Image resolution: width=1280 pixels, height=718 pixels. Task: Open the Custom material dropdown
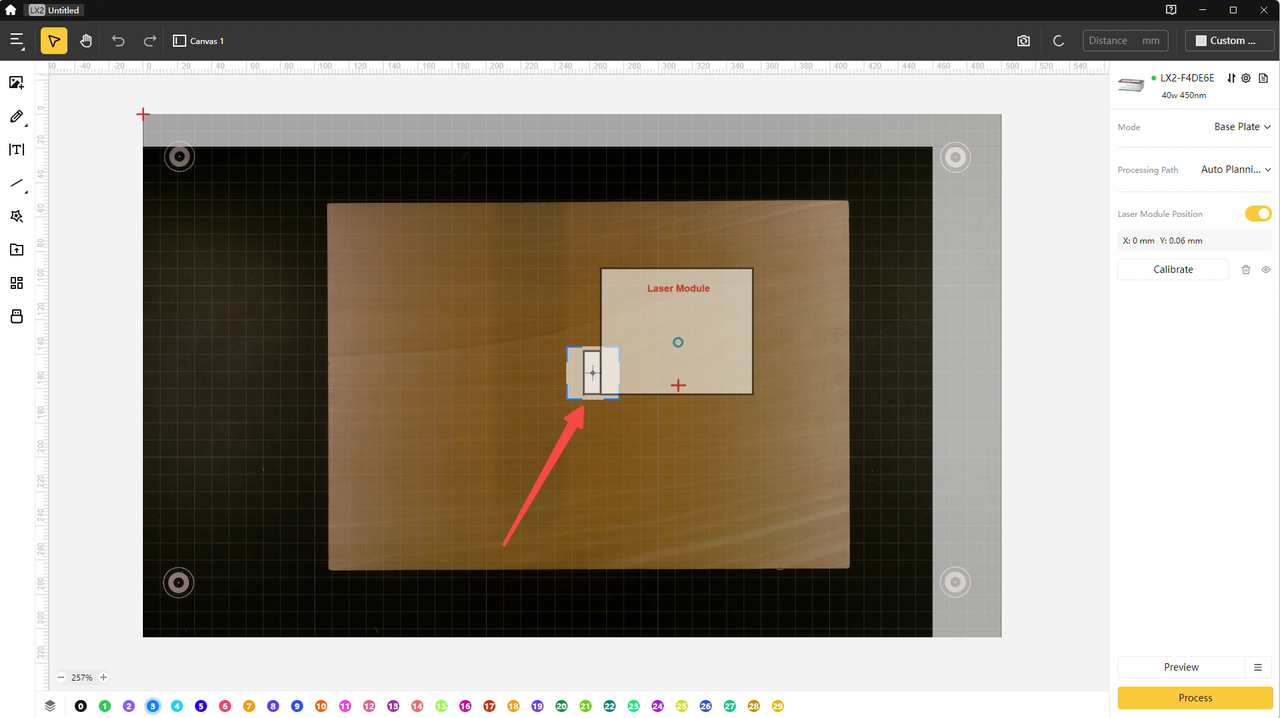1227,41
